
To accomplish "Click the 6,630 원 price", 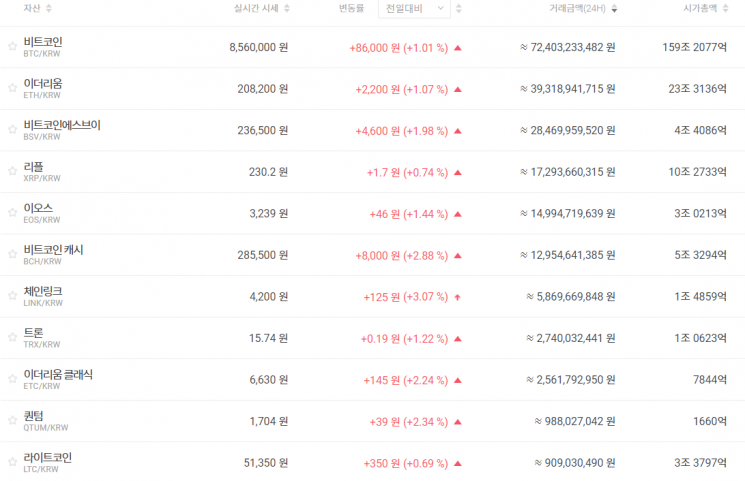I will coord(269,380).
